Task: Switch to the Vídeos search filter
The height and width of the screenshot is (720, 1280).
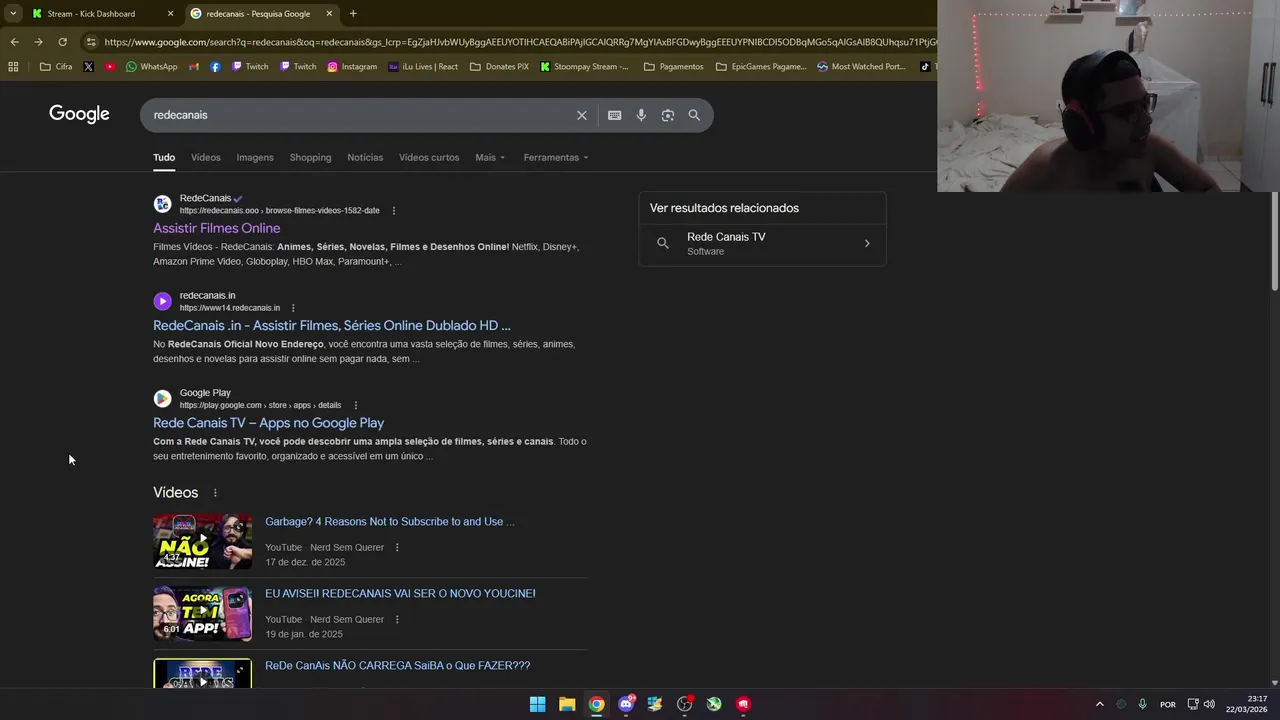Action: [x=206, y=158]
